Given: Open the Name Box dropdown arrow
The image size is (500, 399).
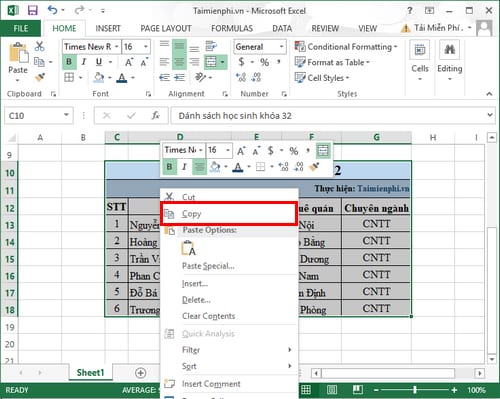Looking at the screenshot, I should (66, 115).
